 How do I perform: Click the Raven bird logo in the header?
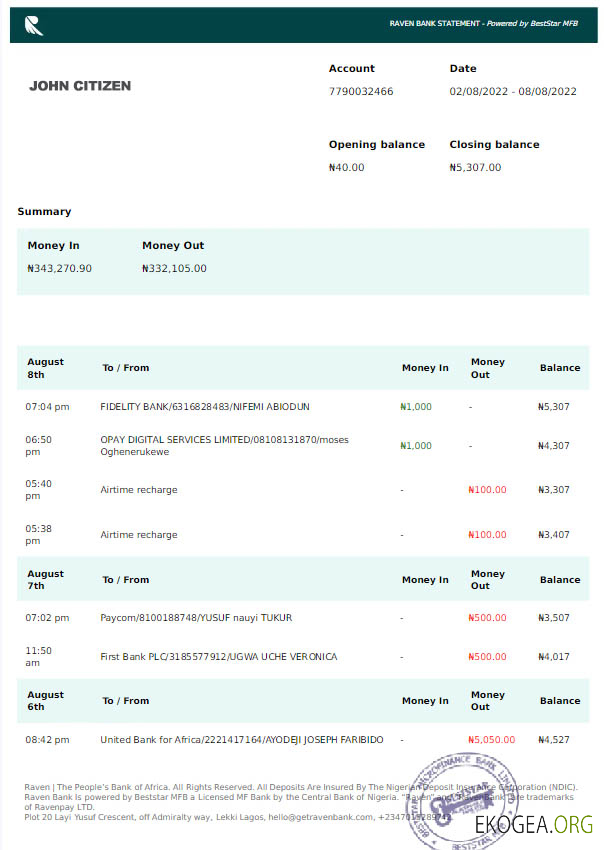(x=34, y=25)
